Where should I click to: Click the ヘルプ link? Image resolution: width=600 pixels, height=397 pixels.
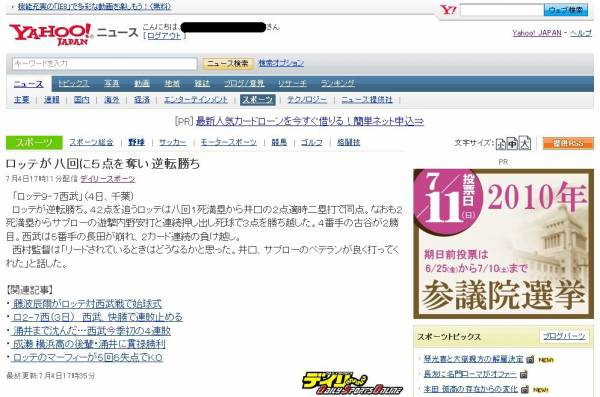[x=581, y=33]
